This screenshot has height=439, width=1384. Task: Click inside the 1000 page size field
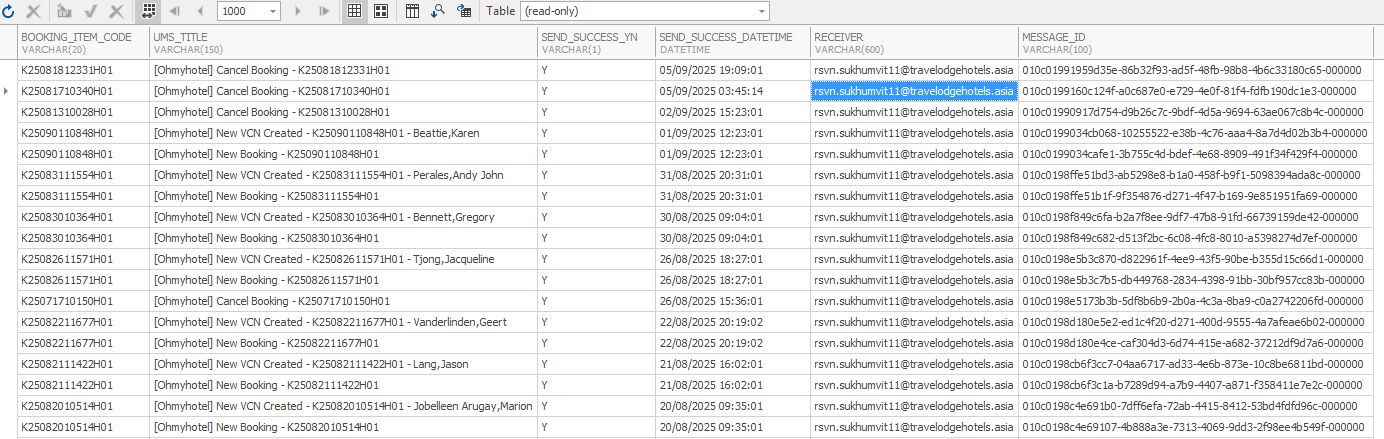pos(241,11)
